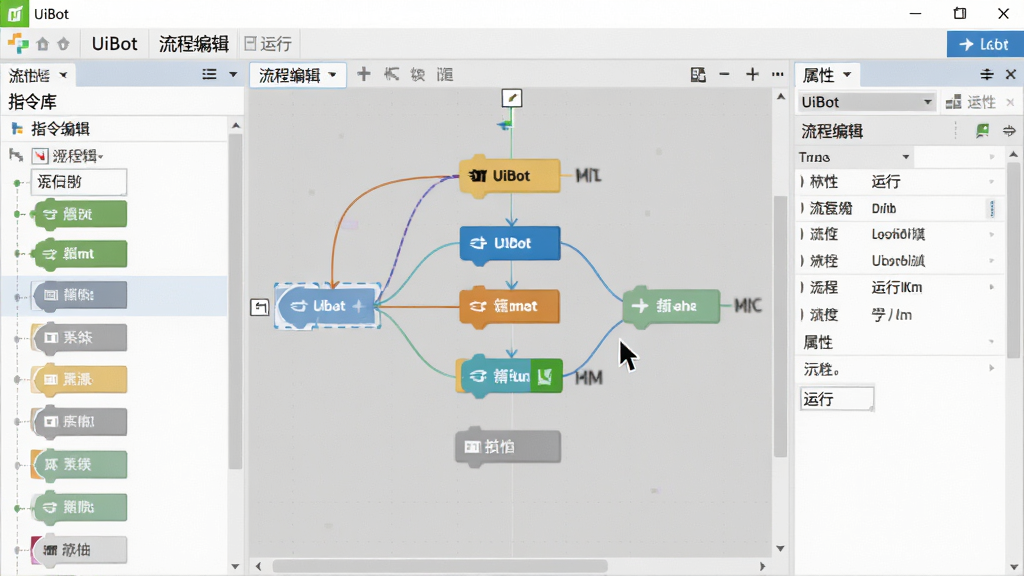Select the yellow UiBot node on canvas
Screen dimensions: 1024x576
(x=510, y=176)
